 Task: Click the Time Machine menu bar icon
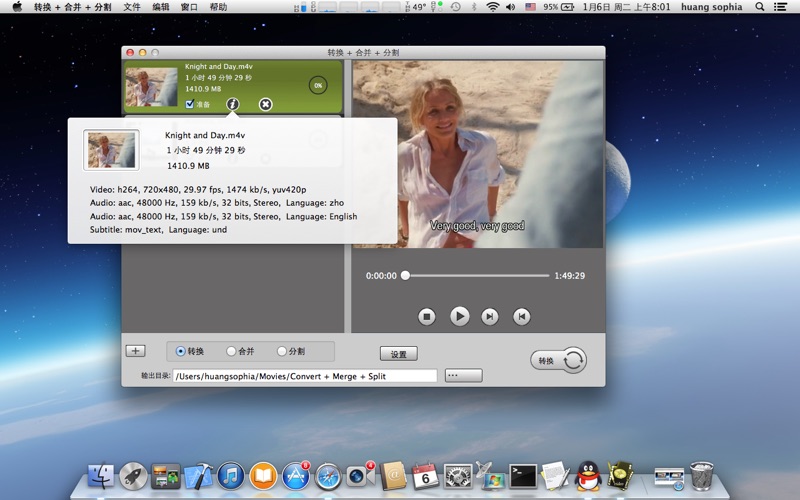point(456,7)
